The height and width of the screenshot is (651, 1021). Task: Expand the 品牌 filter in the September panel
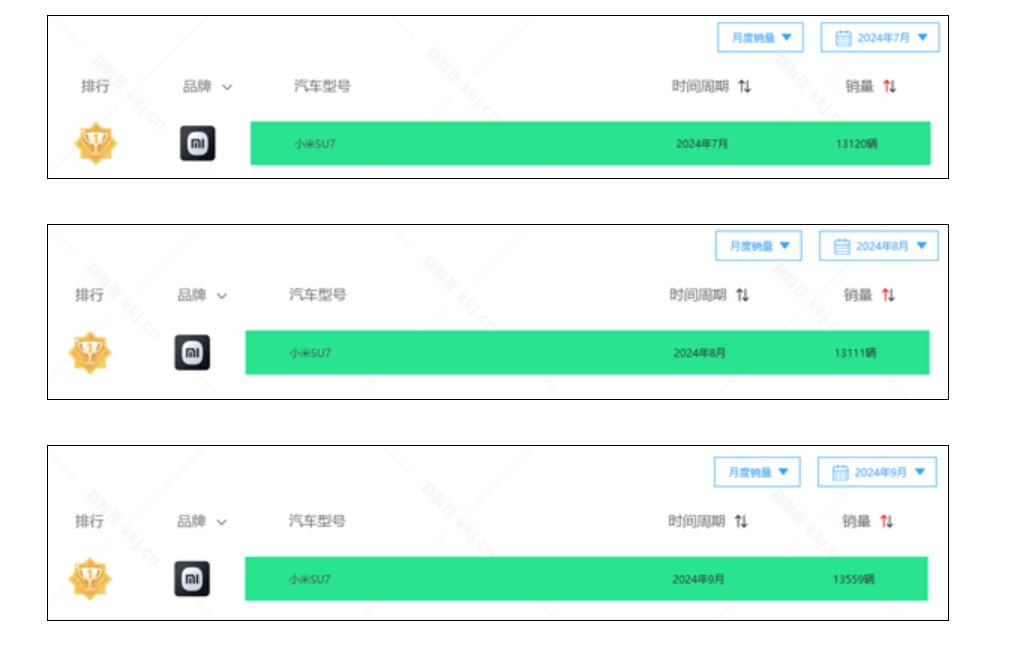tap(221, 522)
